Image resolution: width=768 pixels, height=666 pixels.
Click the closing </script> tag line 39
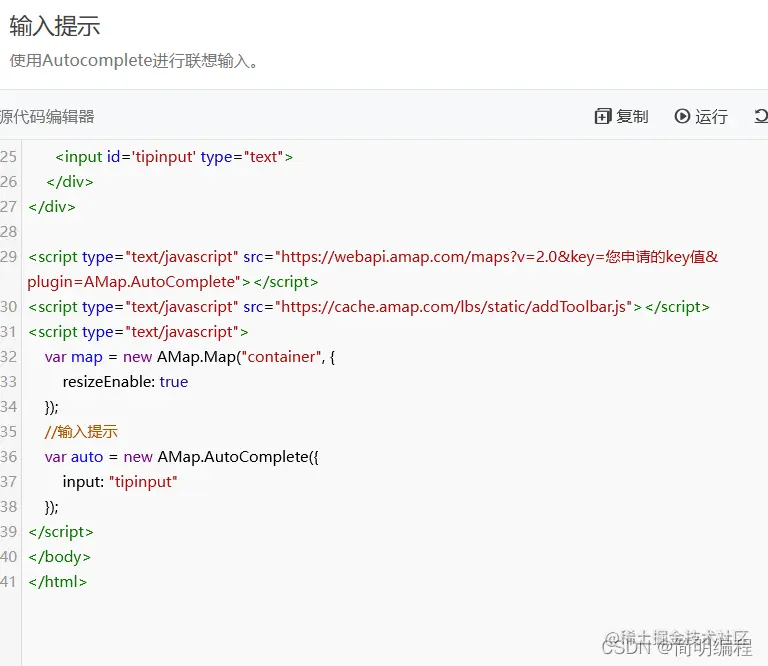(x=61, y=532)
